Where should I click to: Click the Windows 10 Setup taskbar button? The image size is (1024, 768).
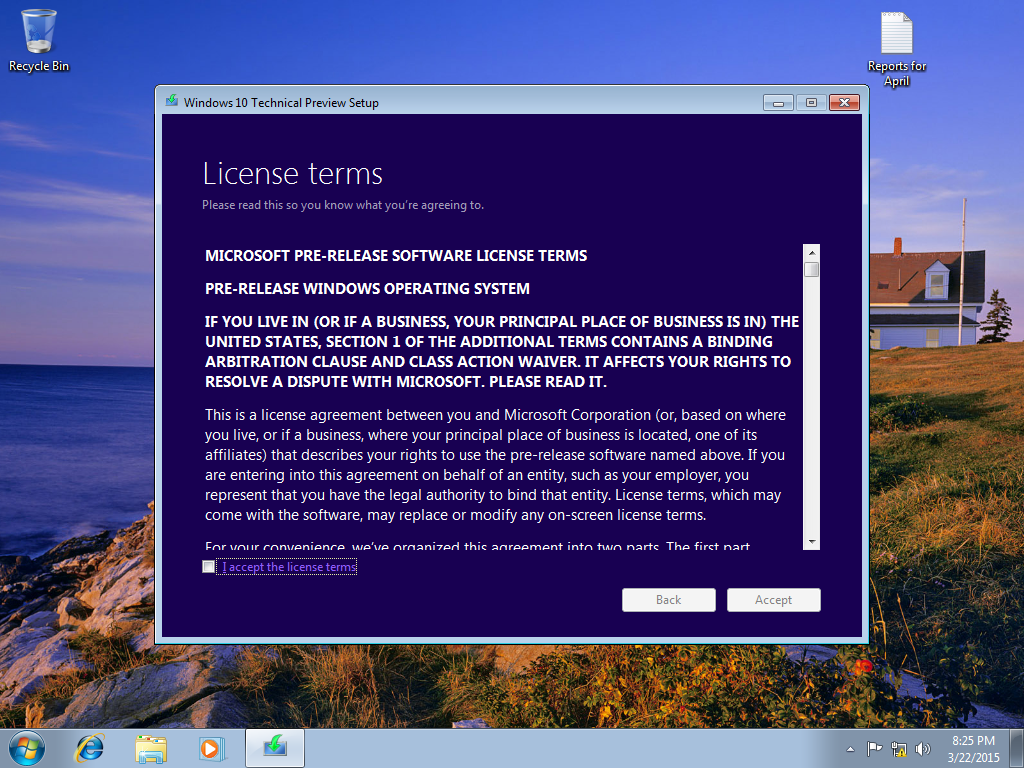pyautogui.click(x=275, y=747)
